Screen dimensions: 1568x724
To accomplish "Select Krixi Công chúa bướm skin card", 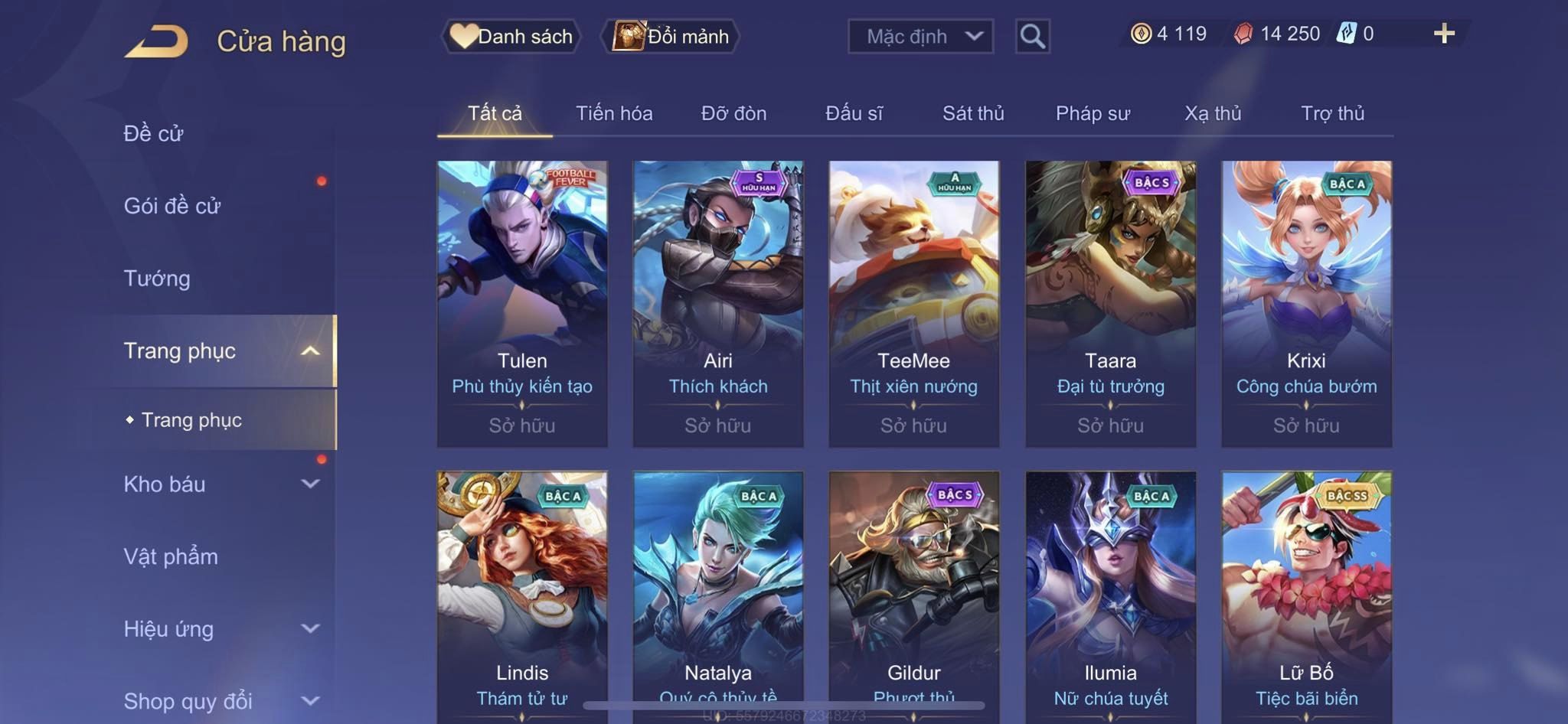I will [x=1306, y=304].
